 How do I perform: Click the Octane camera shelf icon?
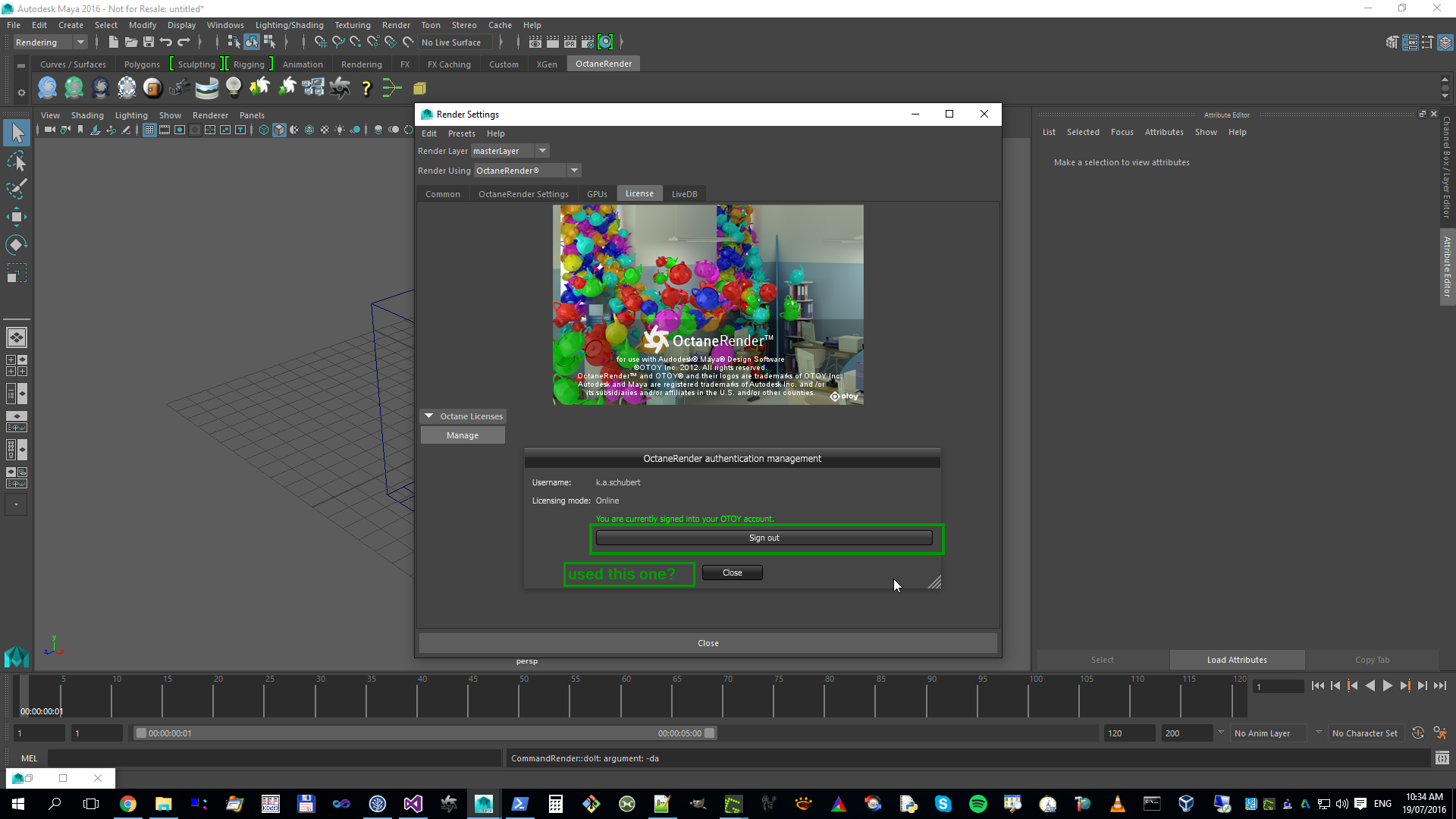[x=179, y=89]
